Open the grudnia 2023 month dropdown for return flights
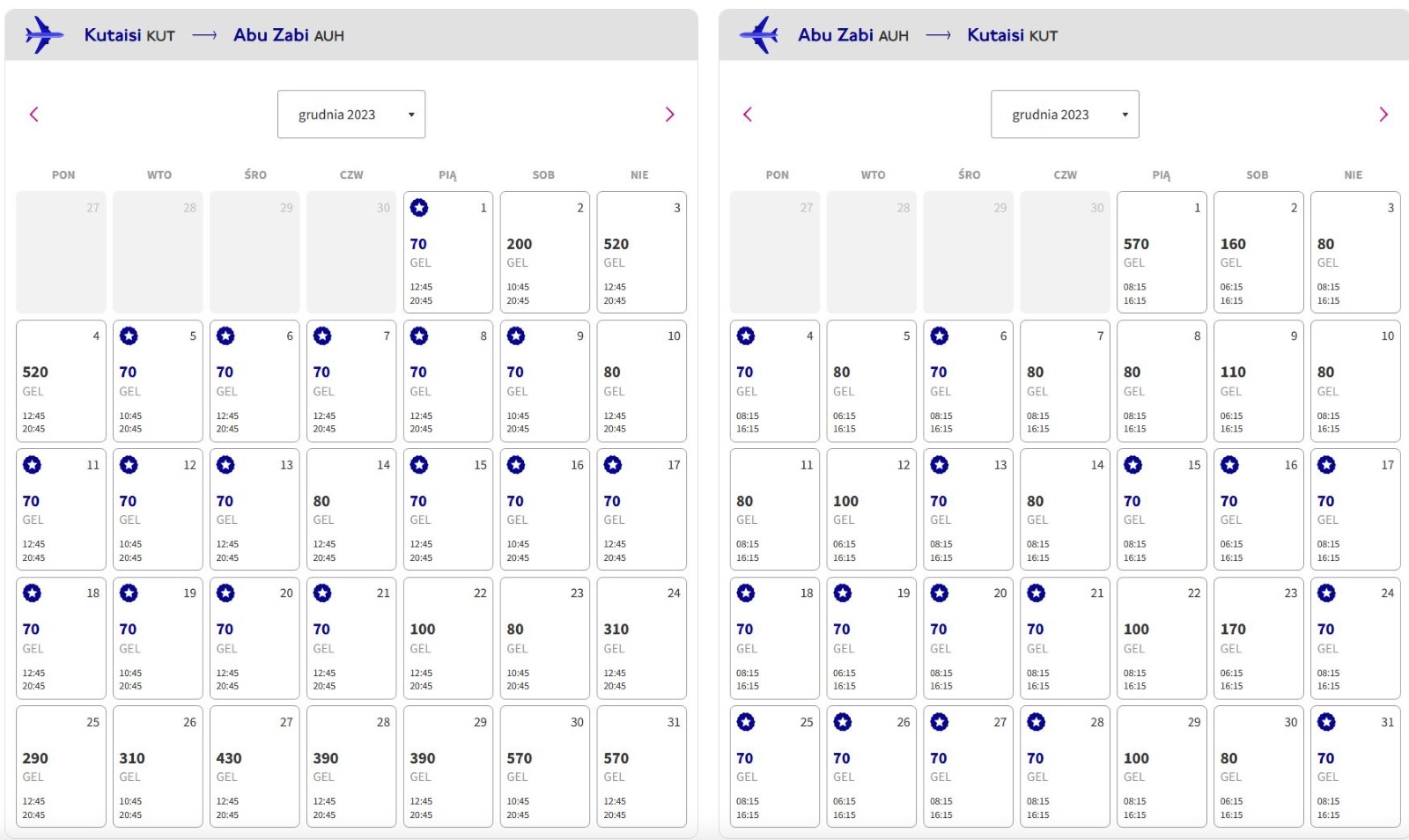 [x=1065, y=114]
